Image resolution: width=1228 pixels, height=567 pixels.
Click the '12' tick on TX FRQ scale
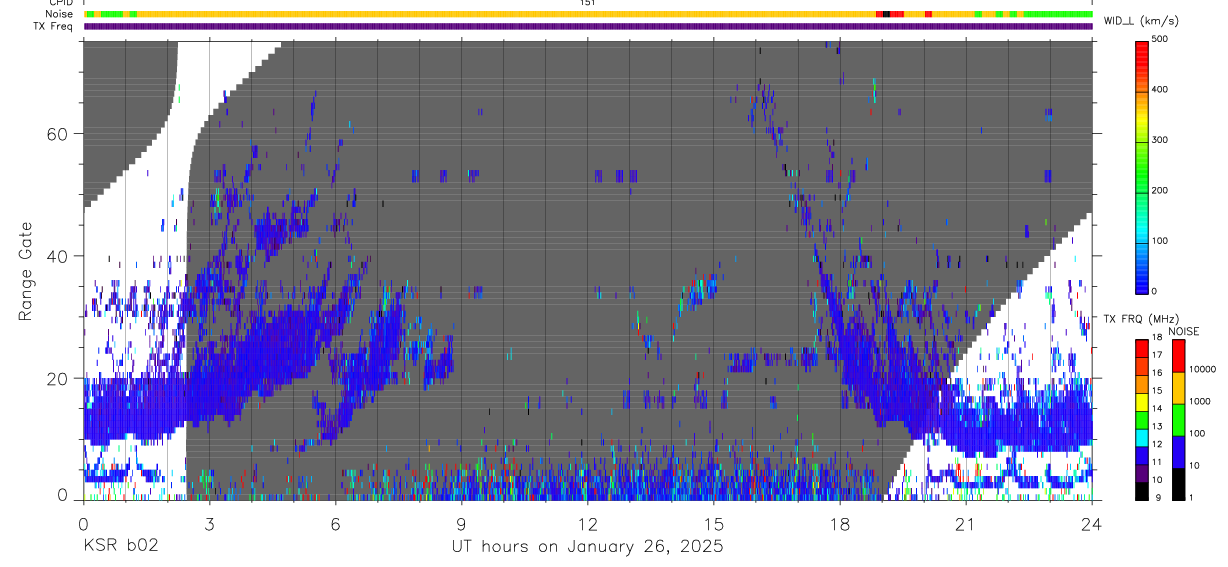[x=1156, y=444]
